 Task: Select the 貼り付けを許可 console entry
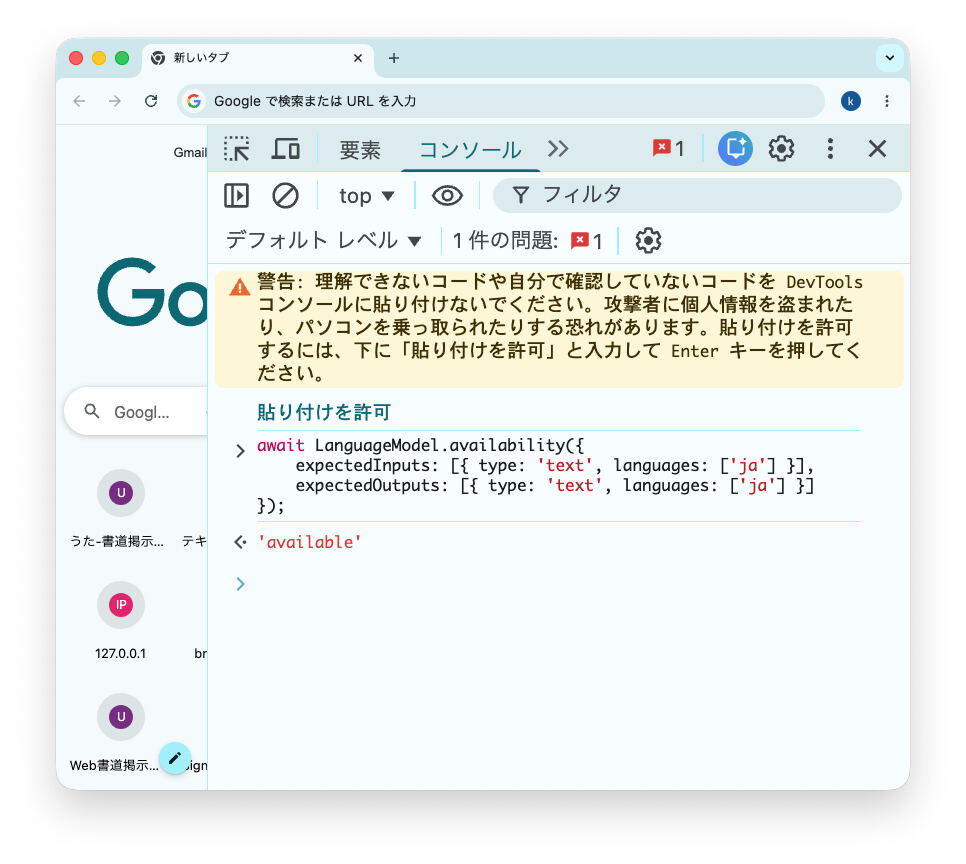click(x=324, y=412)
